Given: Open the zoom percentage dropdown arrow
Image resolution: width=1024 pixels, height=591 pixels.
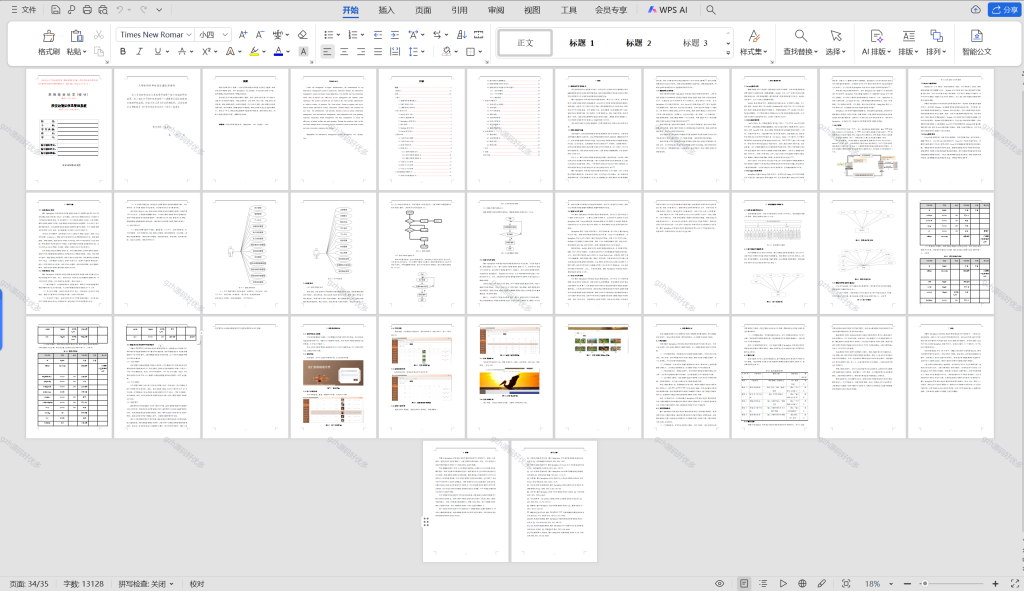Looking at the screenshot, I should 891,584.
